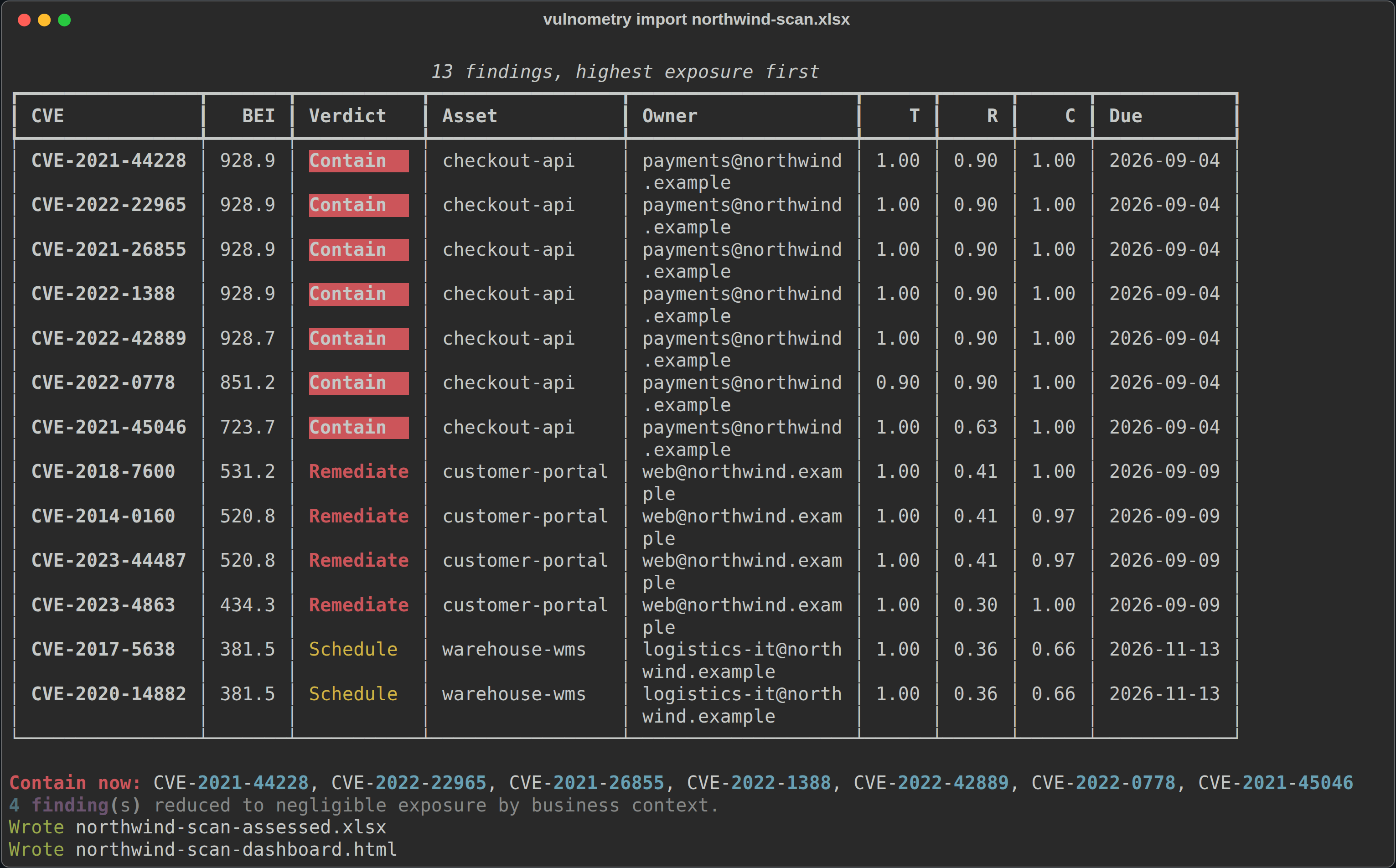1396x868 pixels.
Task: Click due date 2026-11-13 for CVE-2020-14882
Action: pyautogui.click(x=1164, y=695)
